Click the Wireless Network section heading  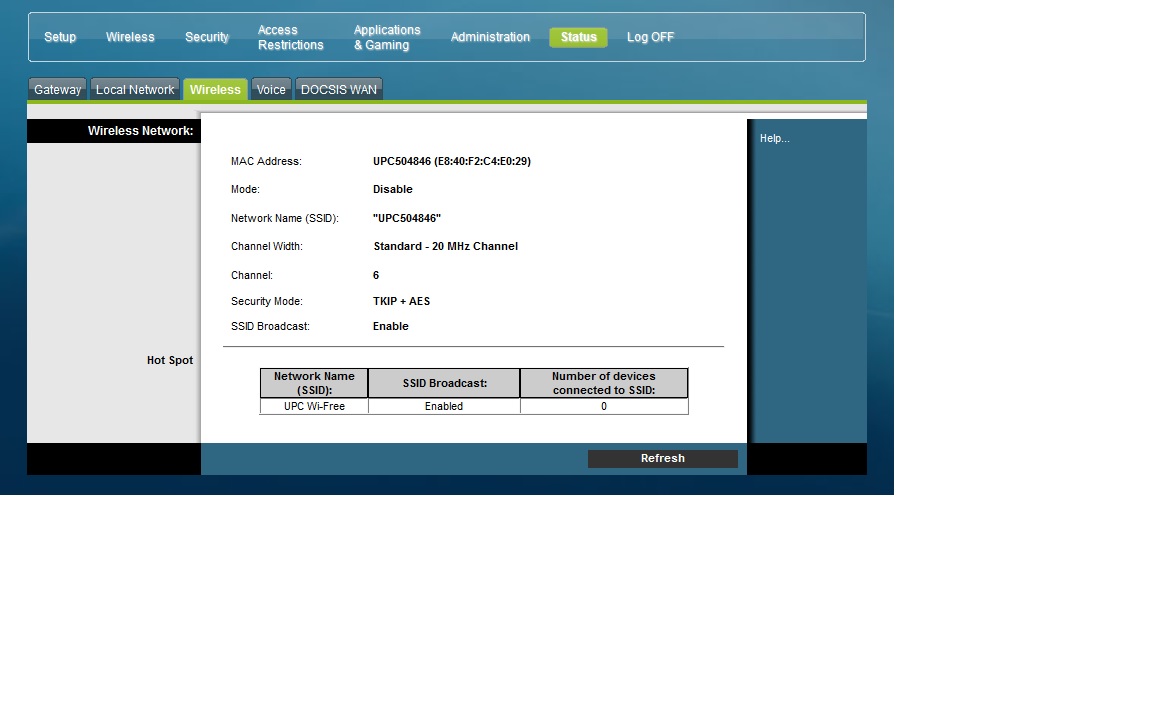(x=140, y=131)
